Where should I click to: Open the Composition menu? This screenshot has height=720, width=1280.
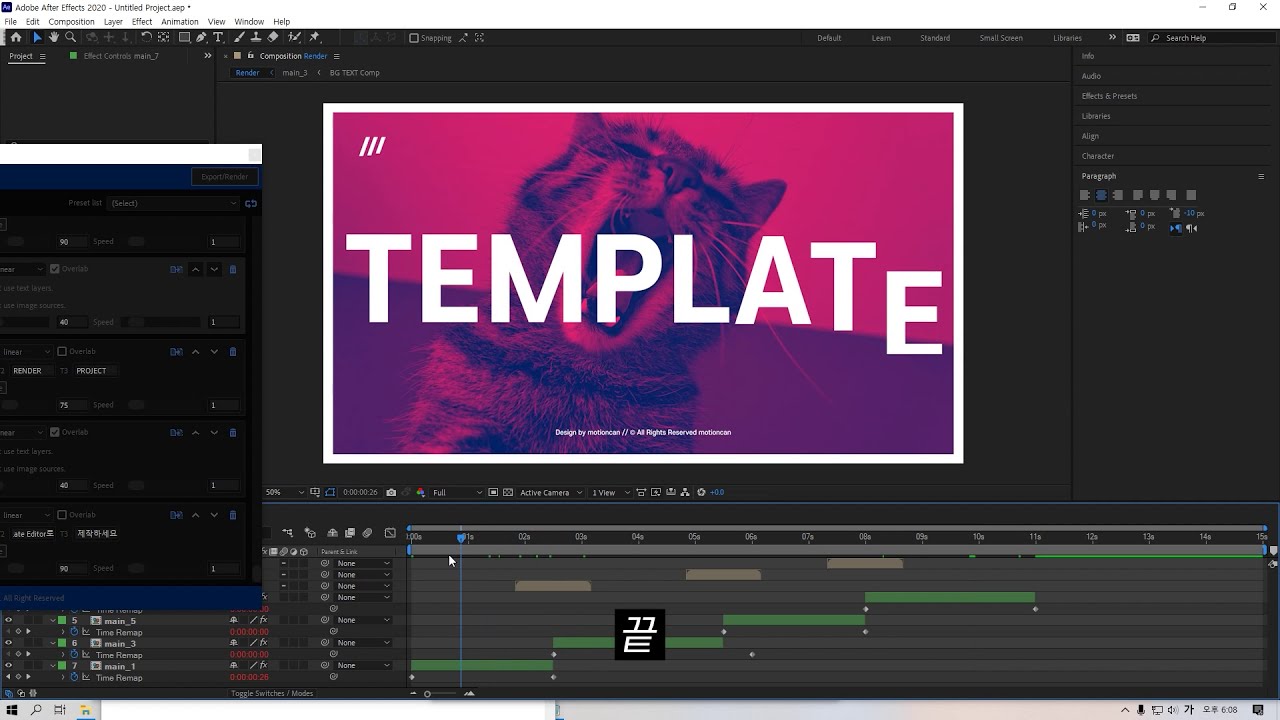[x=71, y=21]
